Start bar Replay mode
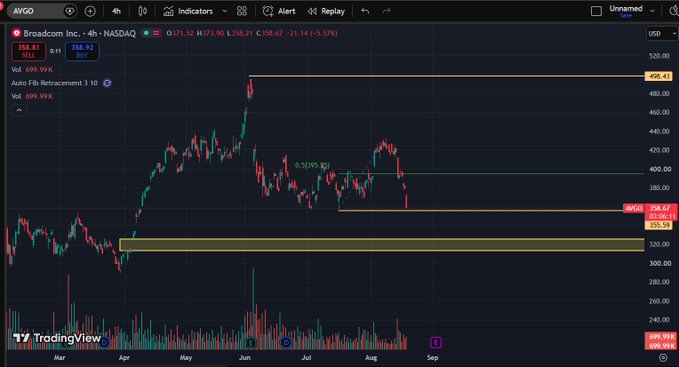 coord(326,11)
